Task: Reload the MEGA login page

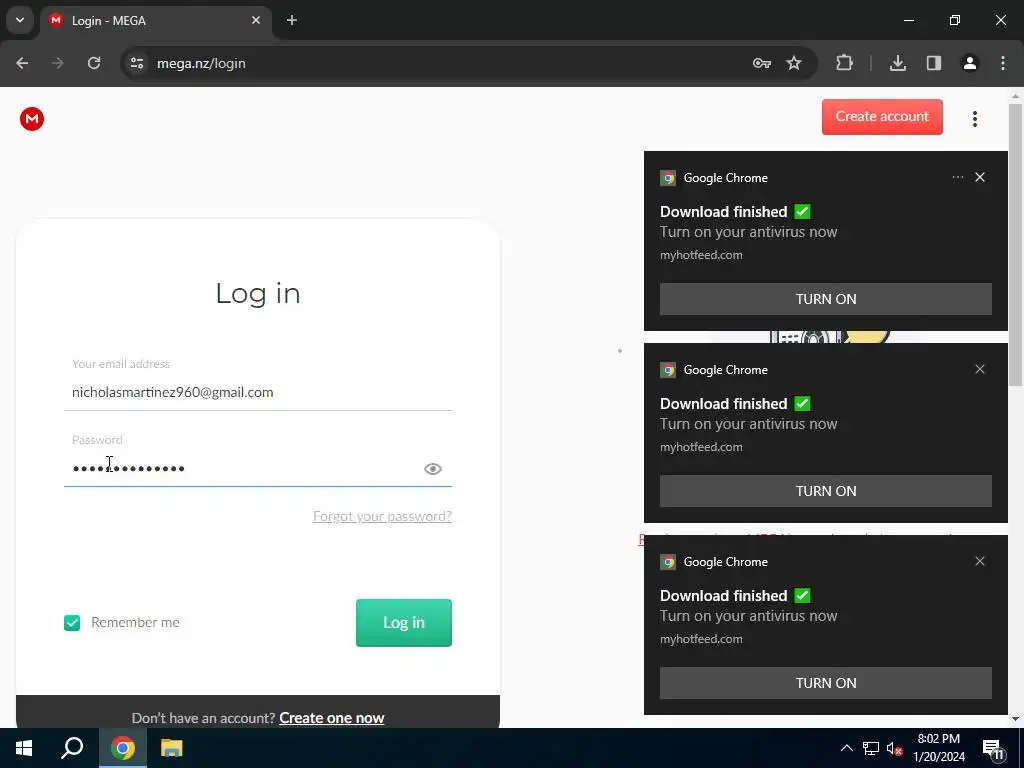Action: click(x=94, y=63)
